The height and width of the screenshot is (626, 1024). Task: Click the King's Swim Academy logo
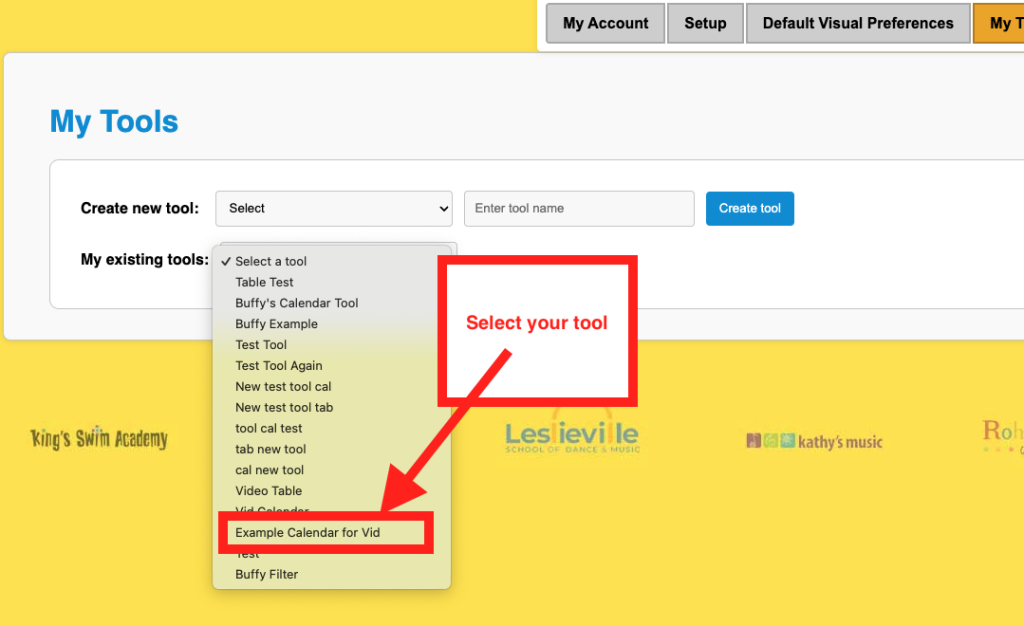click(x=99, y=439)
